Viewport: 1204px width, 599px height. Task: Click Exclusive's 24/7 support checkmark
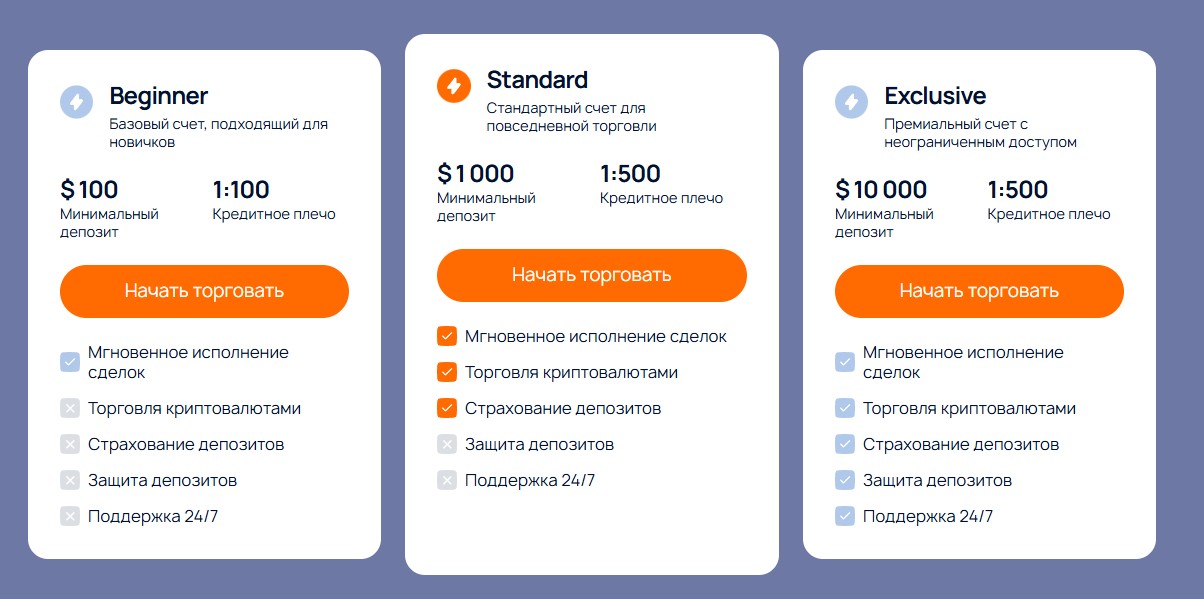point(845,516)
